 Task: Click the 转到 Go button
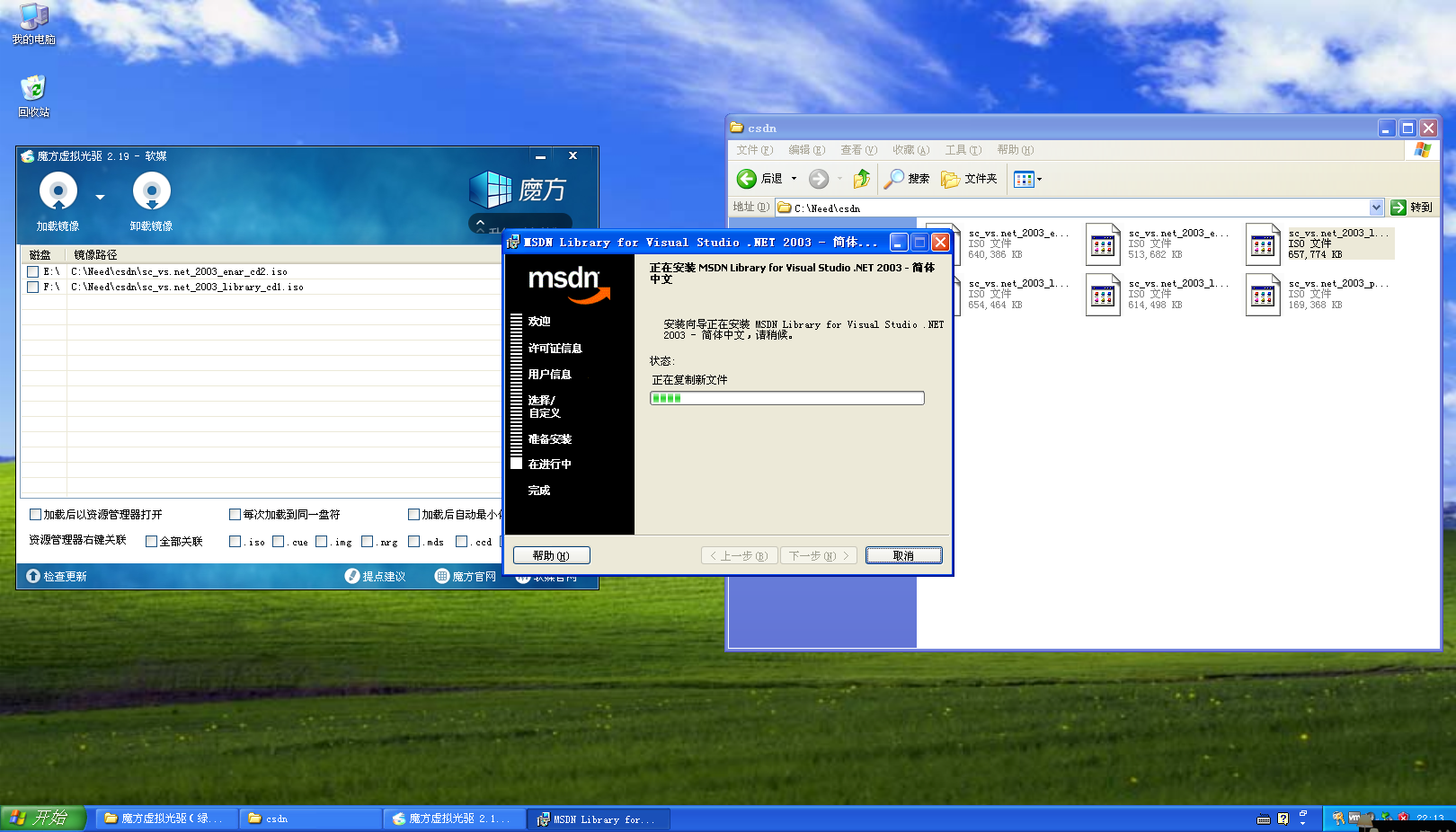(x=1411, y=208)
